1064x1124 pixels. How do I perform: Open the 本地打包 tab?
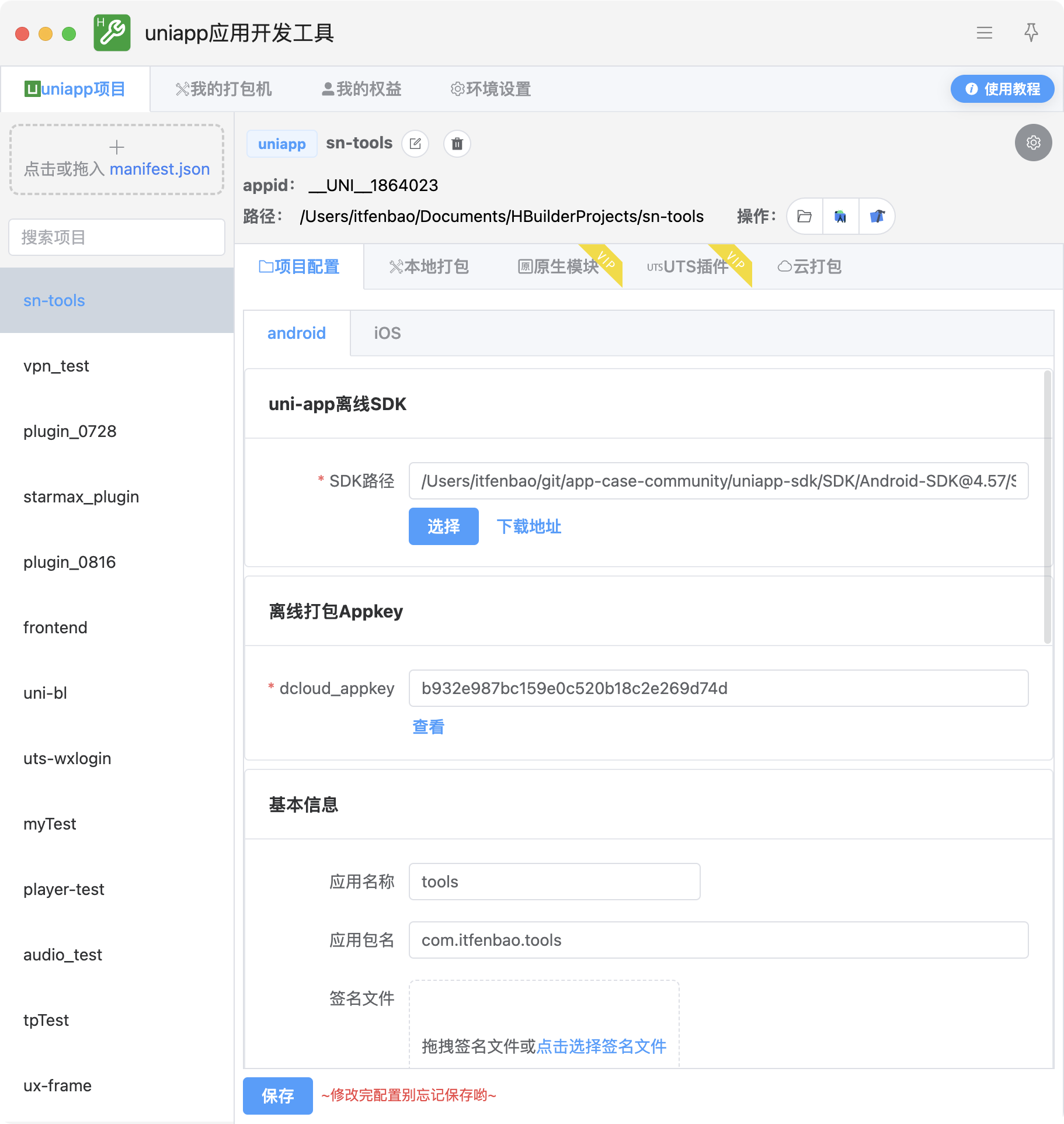pos(429,266)
